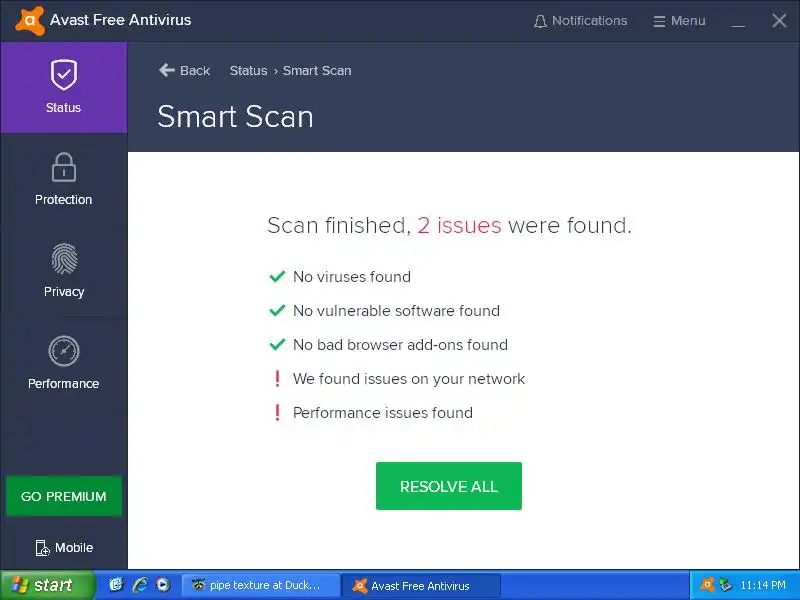The image size is (800, 600).
Task: Open the hamburger Menu
Action: [x=679, y=21]
